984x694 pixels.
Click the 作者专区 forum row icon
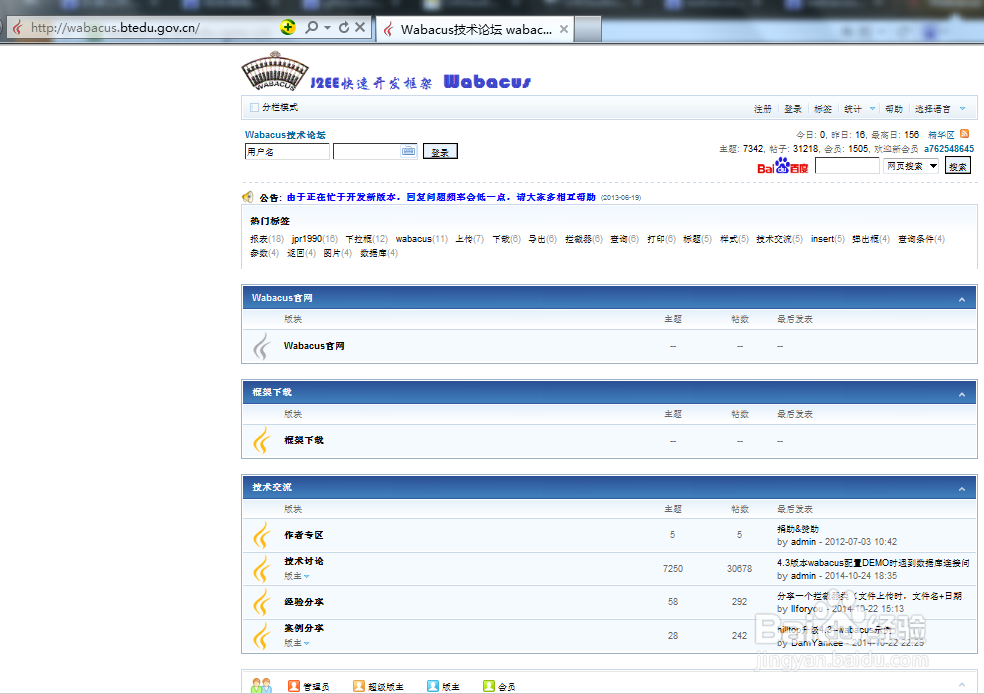(x=262, y=535)
